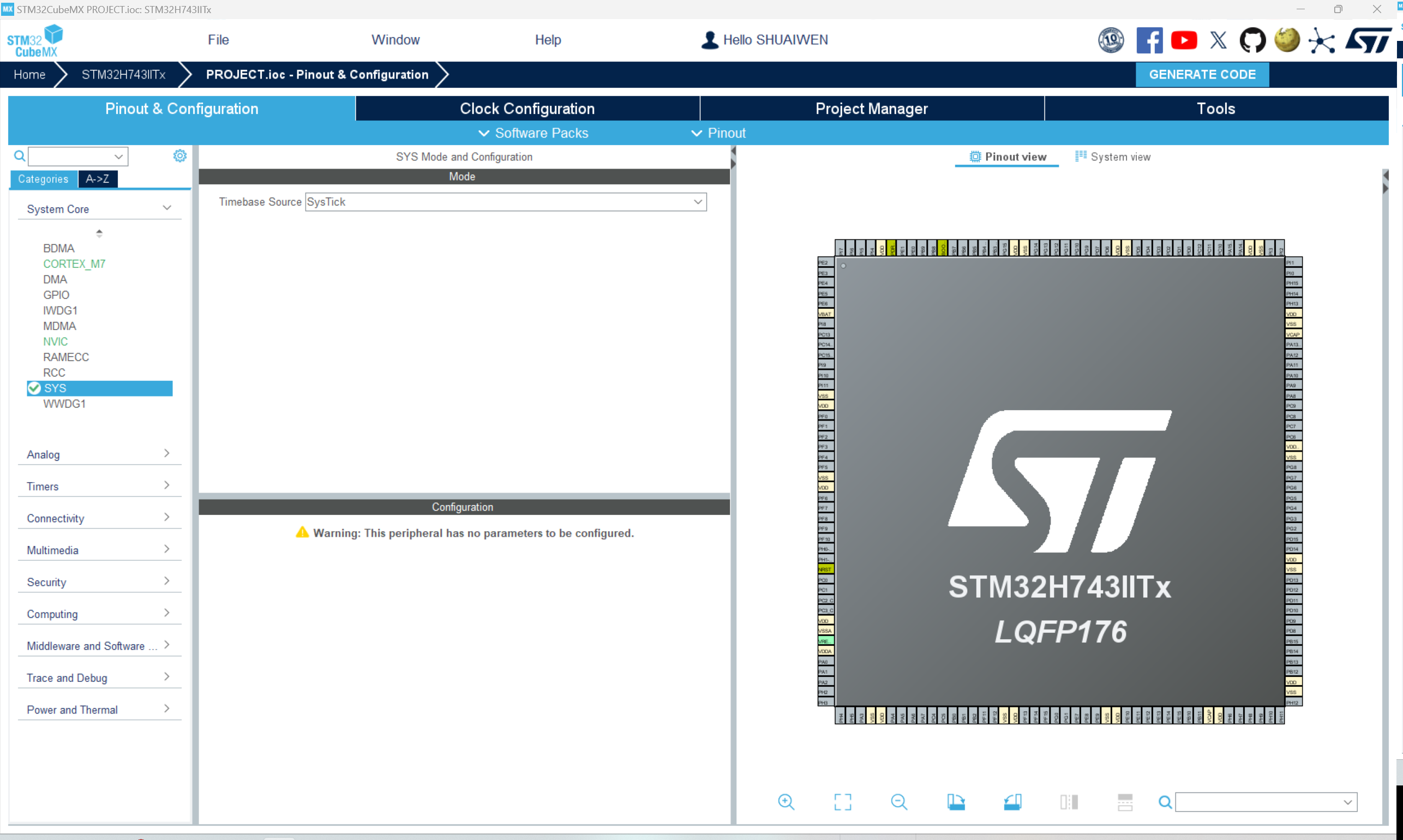The image size is (1403, 840).
Task: Toggle the horizontal split view icon
Action: pos(1125,801)
